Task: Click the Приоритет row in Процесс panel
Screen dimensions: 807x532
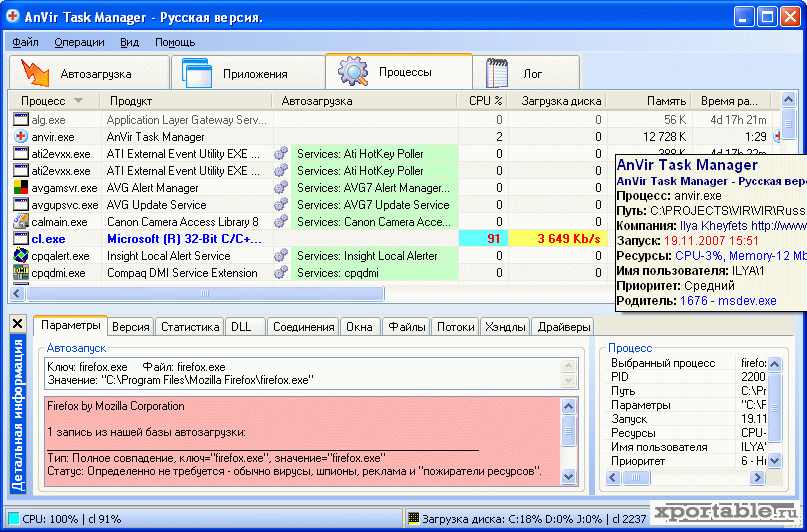Action: [x=688, y=461]
